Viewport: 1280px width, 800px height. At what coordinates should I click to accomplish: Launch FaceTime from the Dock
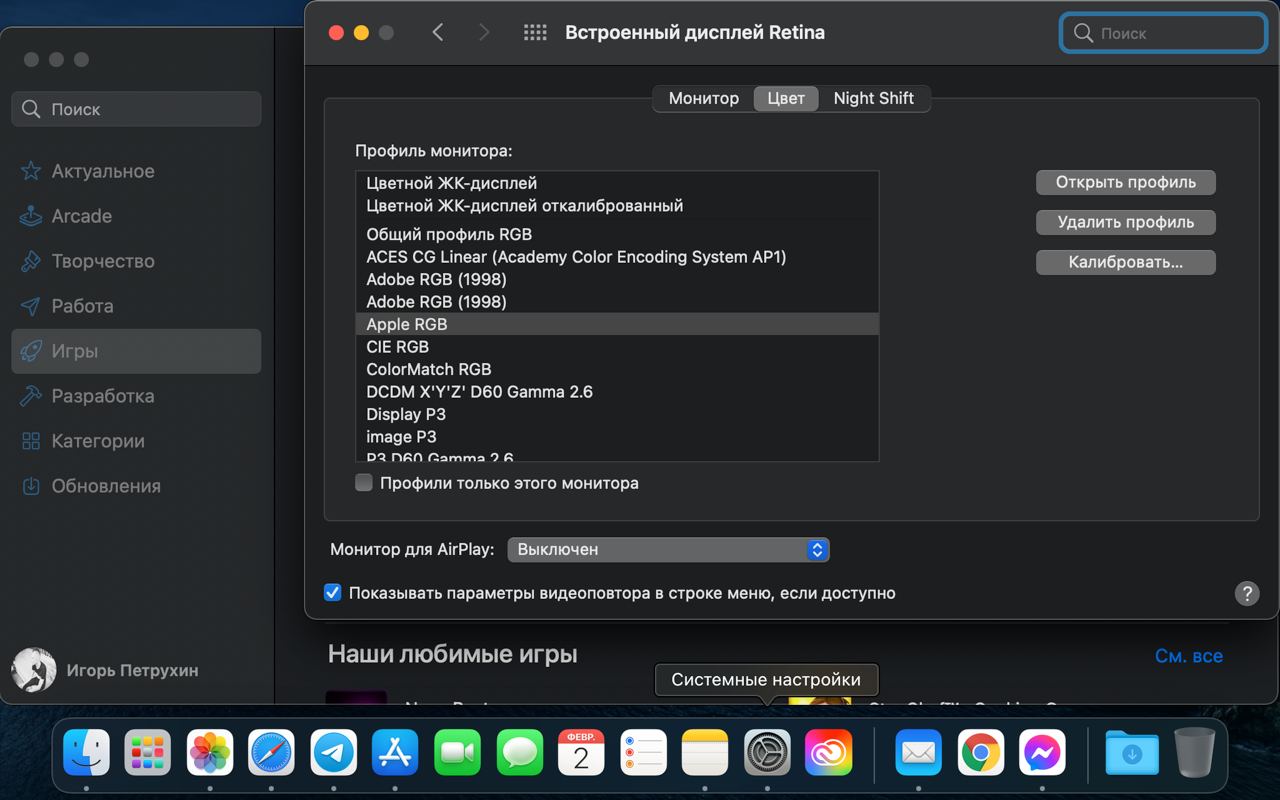click(457, 752)
